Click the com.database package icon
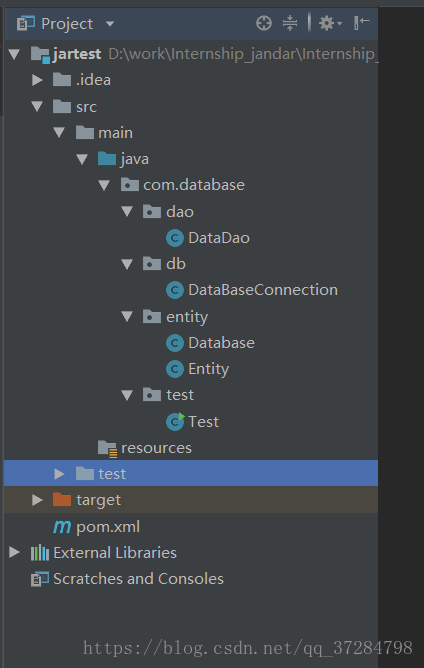The width and height of the screenshot is (424, 668). [x=130, y=185]
